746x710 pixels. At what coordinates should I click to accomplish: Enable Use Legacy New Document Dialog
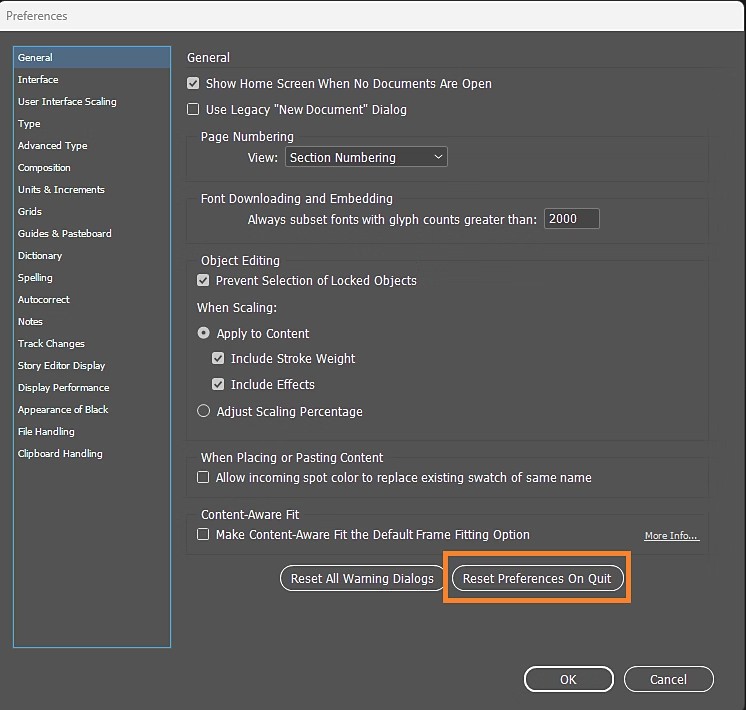click(193, 109)
